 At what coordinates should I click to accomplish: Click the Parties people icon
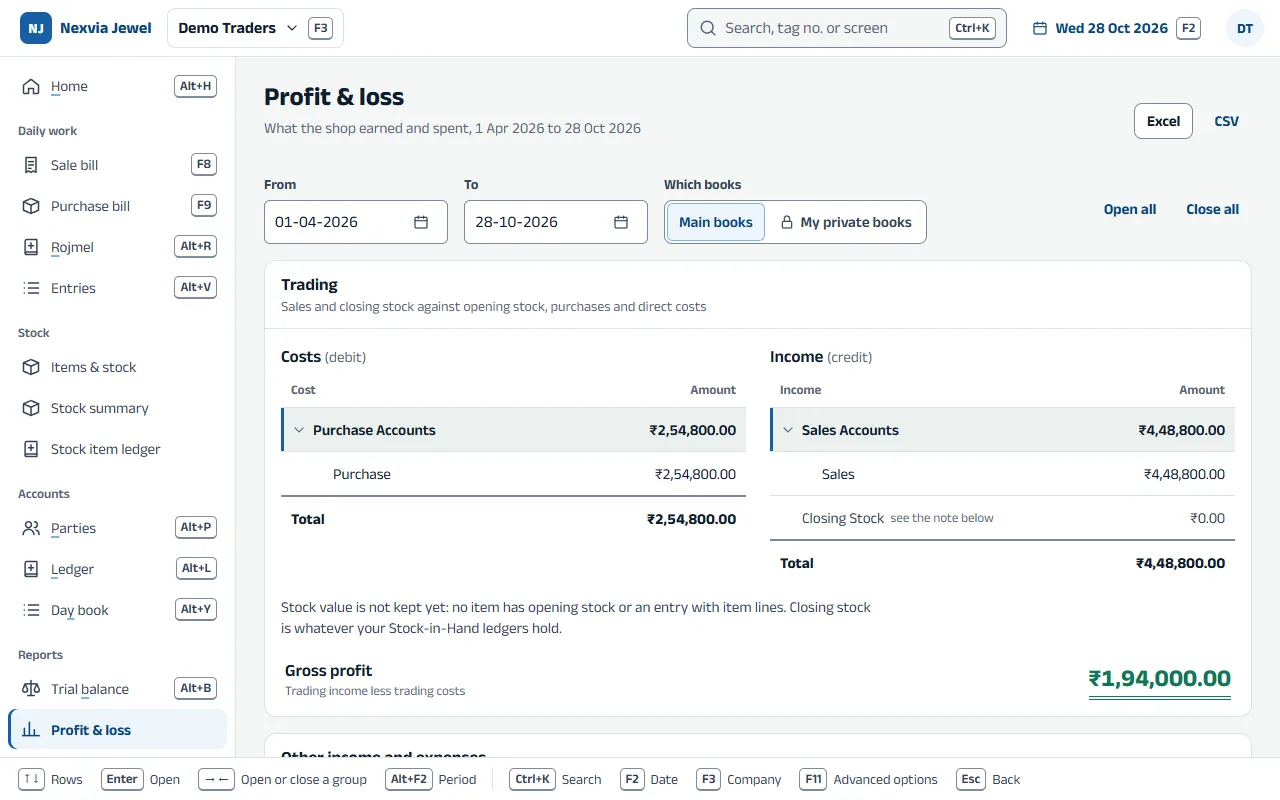click(x=31, y=528)
